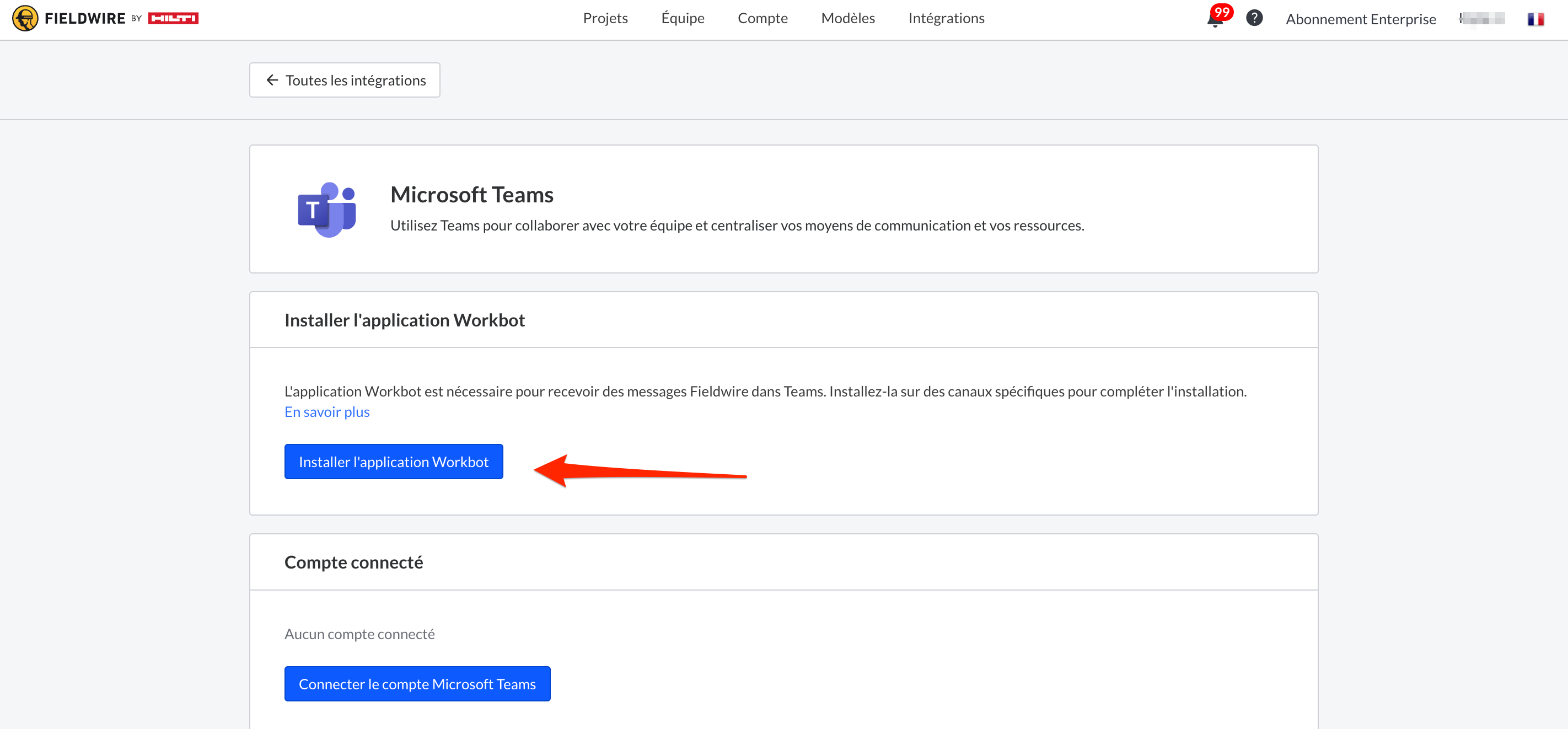Click Connecter le compte Microsoft Teams button
Screen dimensions: 1568x729
point(417,683)
